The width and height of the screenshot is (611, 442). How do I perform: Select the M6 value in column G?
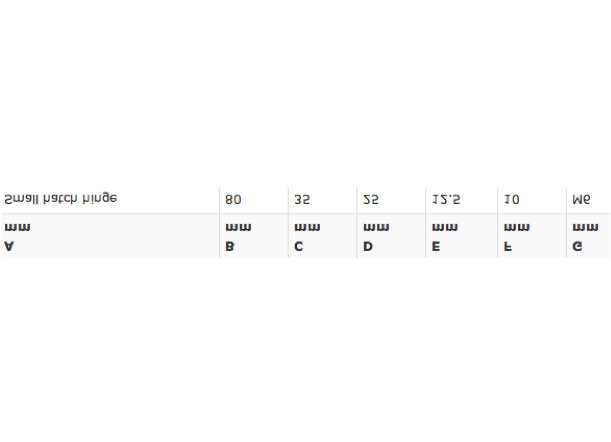coord(581,200)
